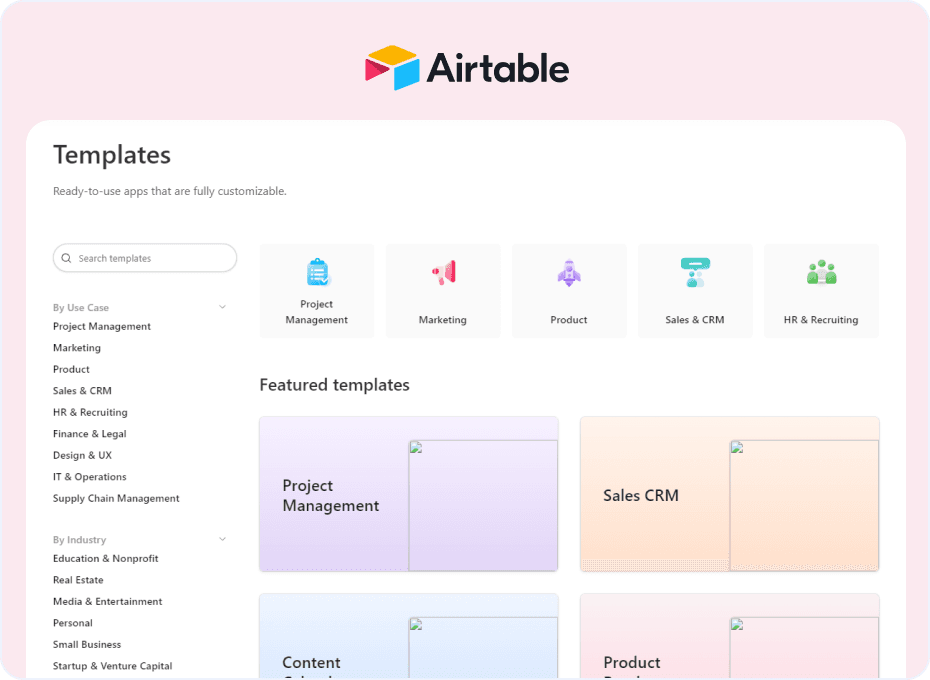Click the Project Management card preview image

pos(483,505)
